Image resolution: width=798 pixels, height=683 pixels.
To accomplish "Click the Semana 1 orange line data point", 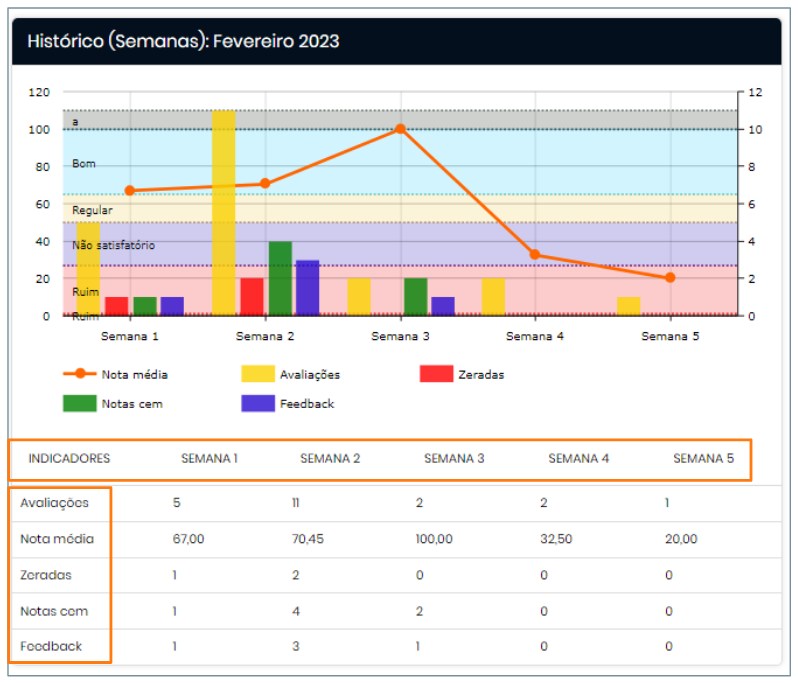I will pos(130,190).
